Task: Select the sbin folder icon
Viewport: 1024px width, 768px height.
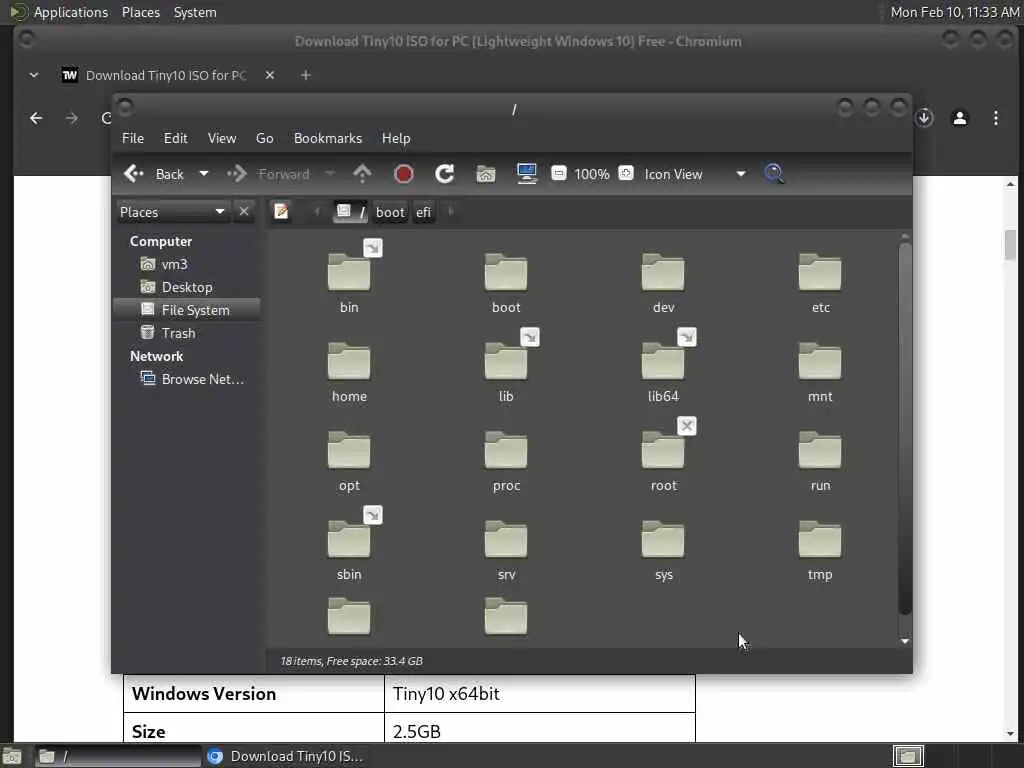Action: tap(349, 540)
